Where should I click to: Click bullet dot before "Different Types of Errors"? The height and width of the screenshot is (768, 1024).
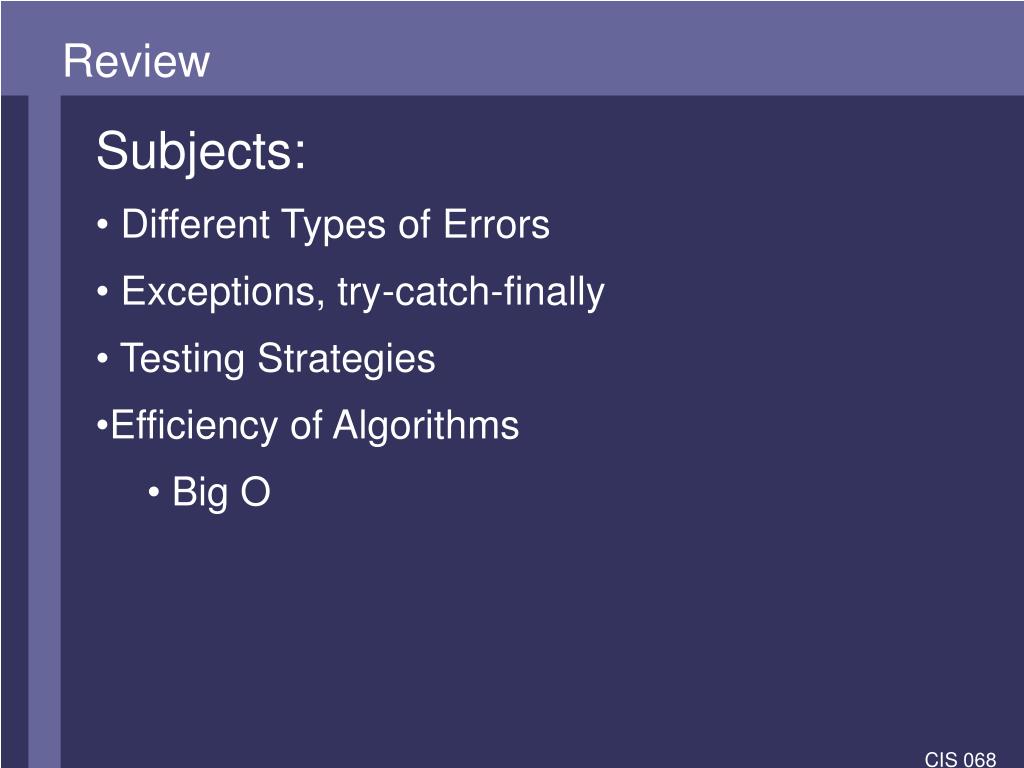102,225
